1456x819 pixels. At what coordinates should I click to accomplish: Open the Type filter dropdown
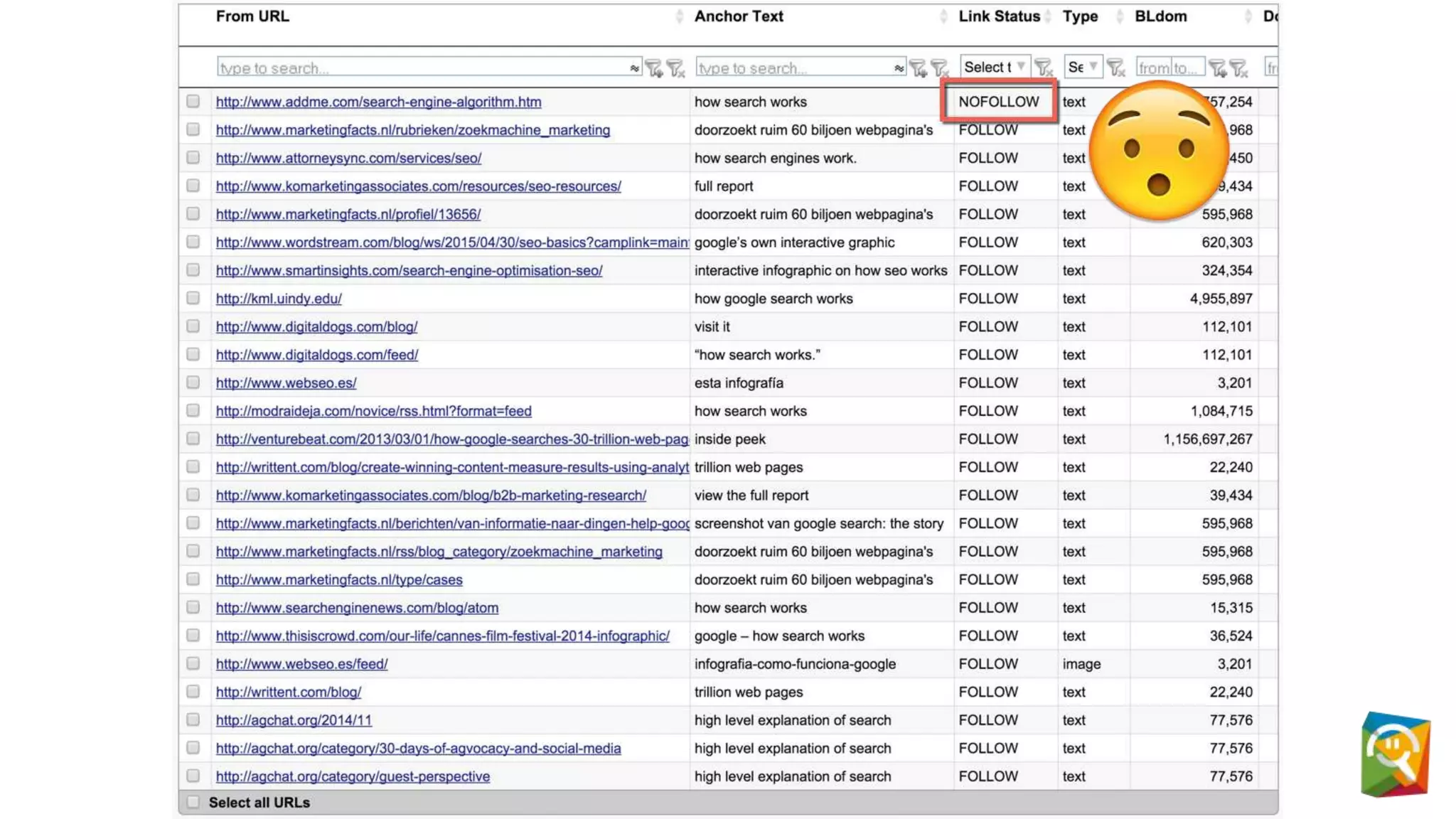click(x=1083, y=67)
